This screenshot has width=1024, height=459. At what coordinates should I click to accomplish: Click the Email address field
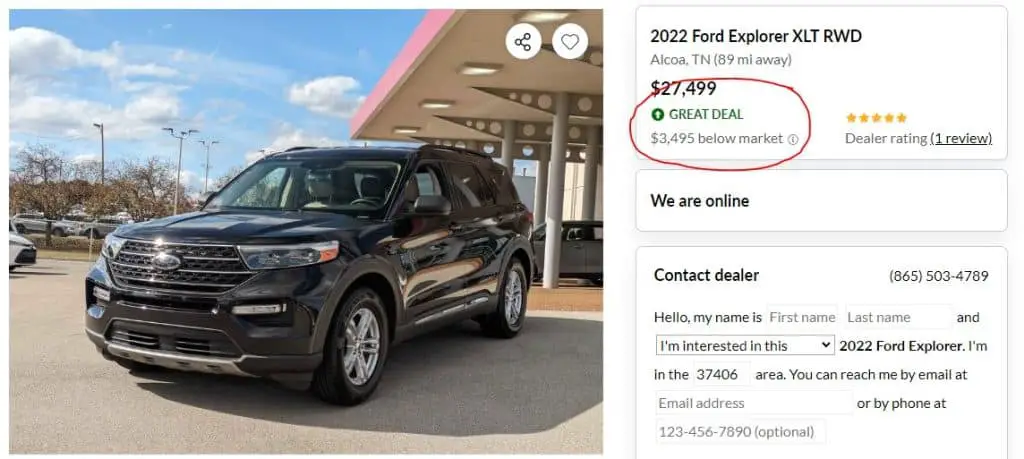[753, 403]
